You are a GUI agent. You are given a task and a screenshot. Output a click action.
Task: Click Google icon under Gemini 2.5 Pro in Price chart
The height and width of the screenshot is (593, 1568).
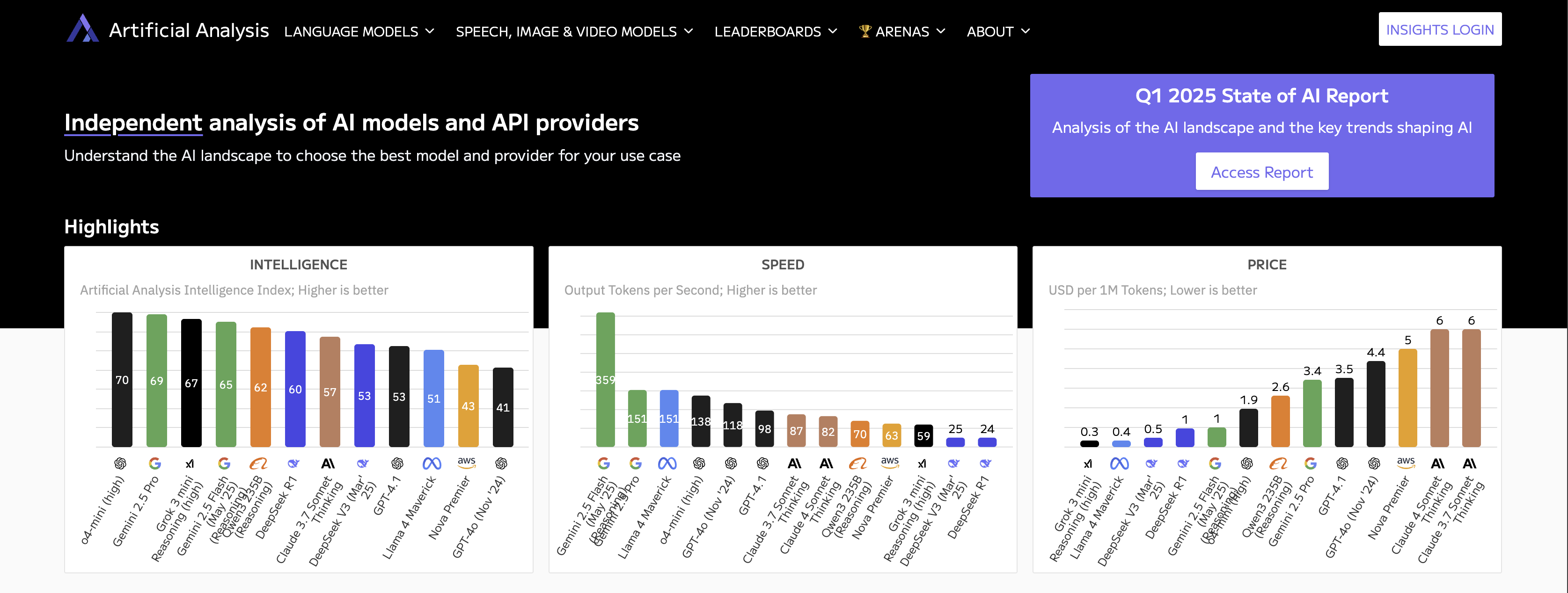click(1311, 463)
